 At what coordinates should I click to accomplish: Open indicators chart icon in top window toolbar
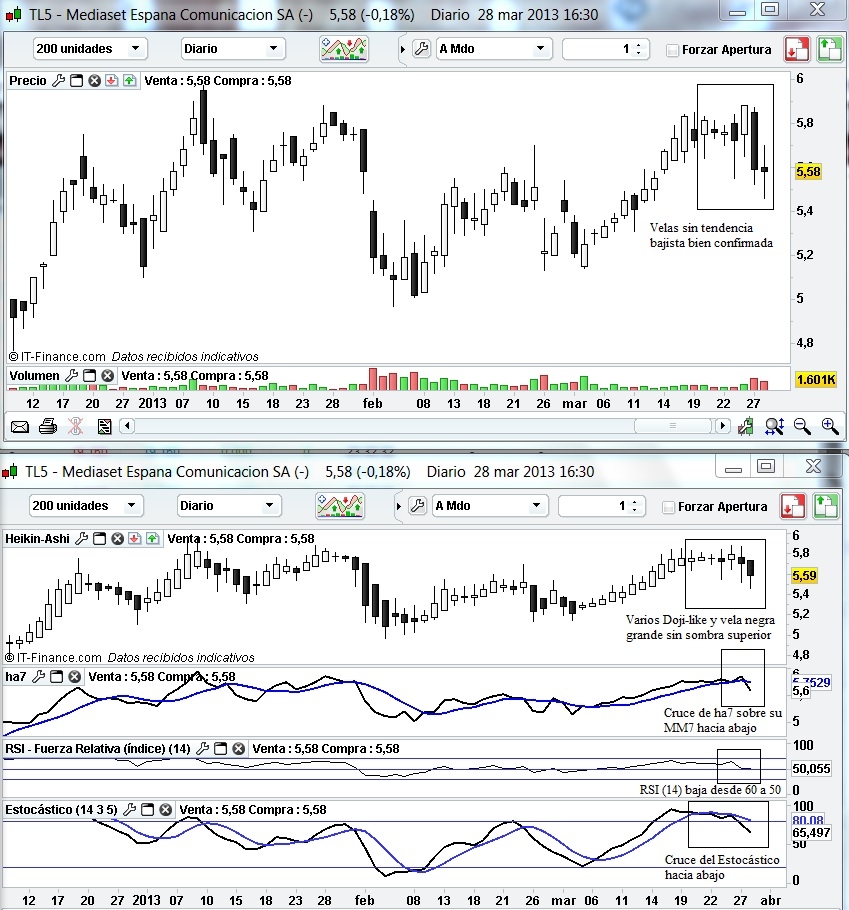344,49
